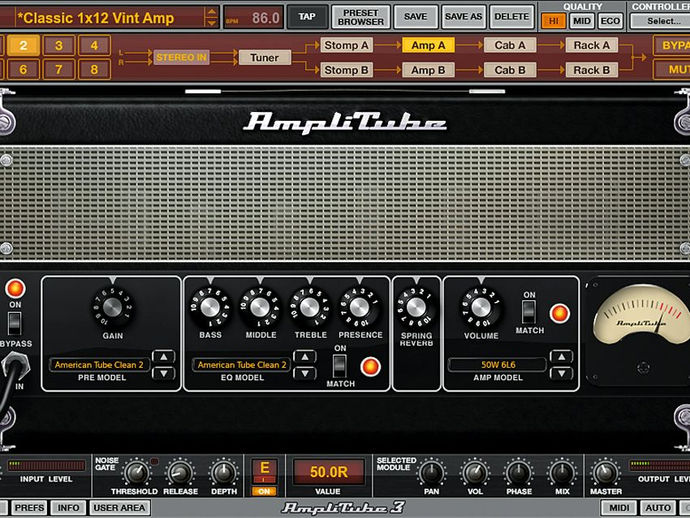Viewport: 690px width, 518px height.
Task: Select previous Pre Model with down arrow
Action: (163, 373)
